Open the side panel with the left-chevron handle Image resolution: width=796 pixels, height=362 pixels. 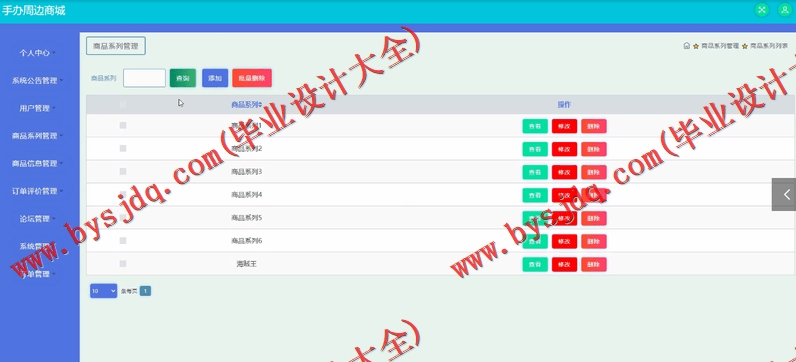pyautogui.click(x=785, y=194)
